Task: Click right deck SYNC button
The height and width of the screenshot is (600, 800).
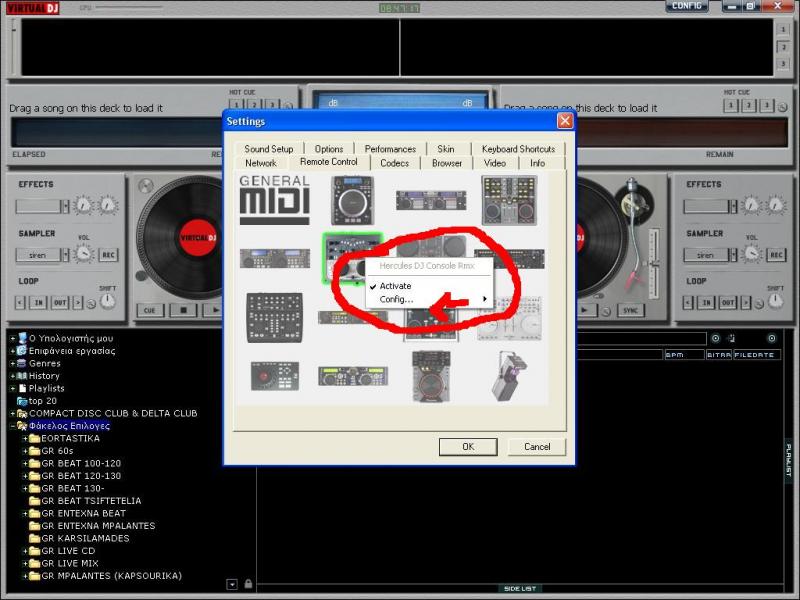Action: click(630, 310)
